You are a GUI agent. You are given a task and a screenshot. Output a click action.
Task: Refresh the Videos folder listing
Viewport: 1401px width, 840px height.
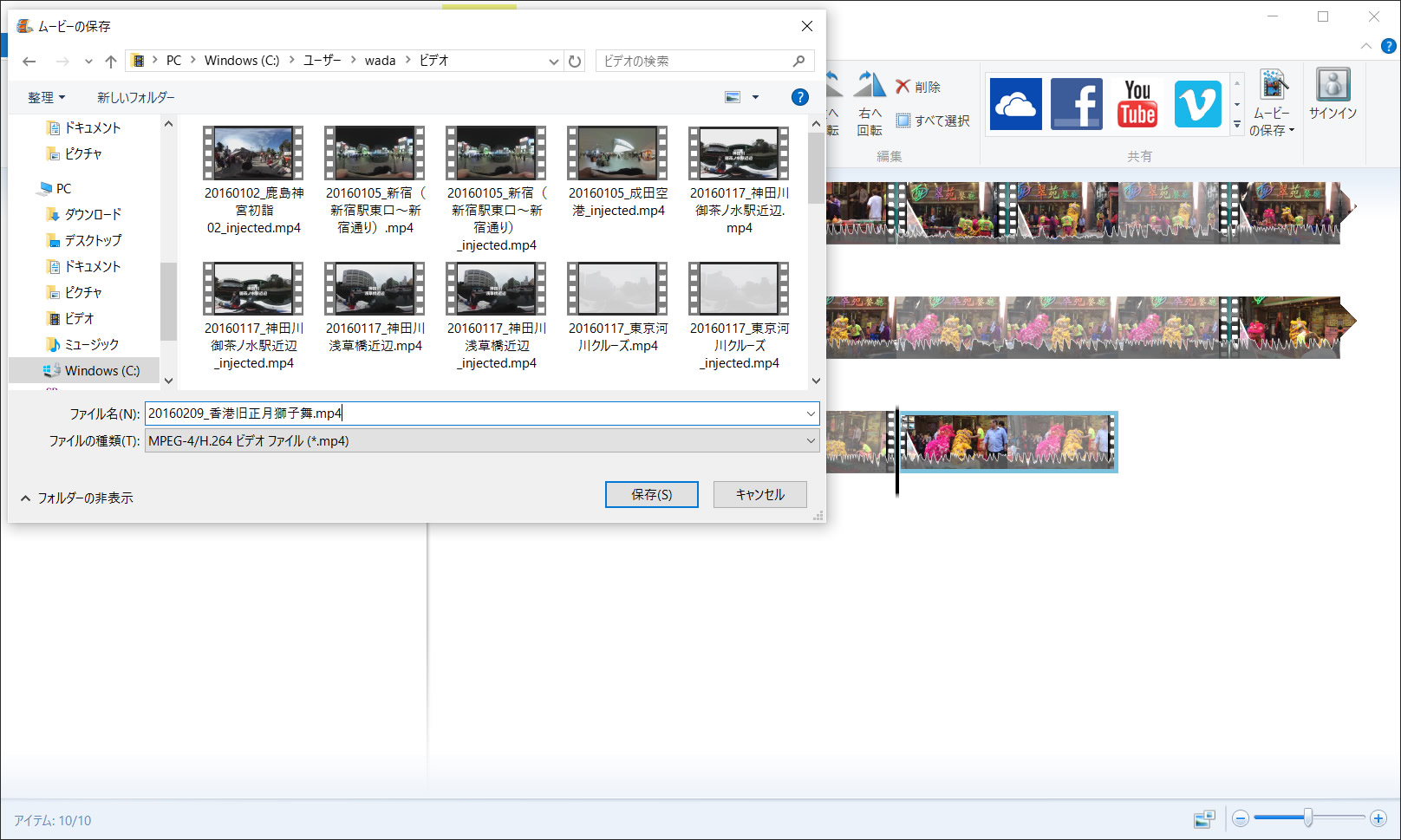point(574,61)
